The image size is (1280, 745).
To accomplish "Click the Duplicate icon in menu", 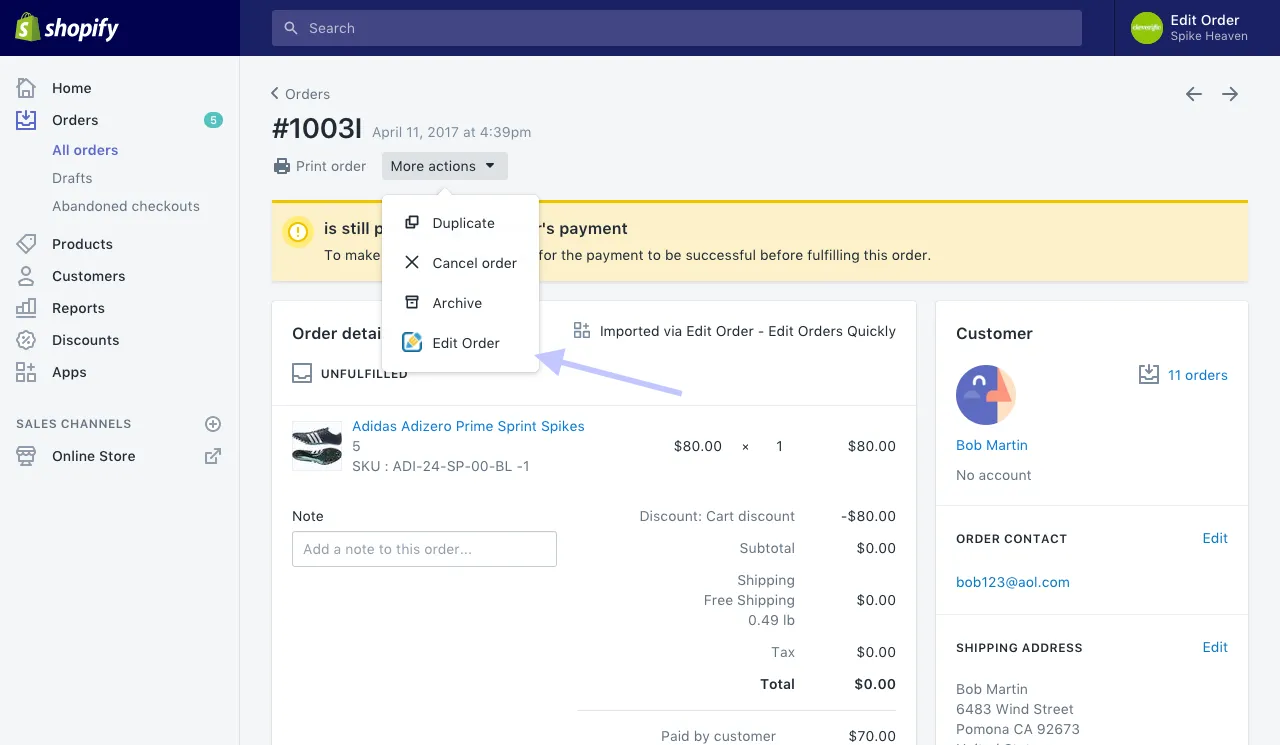I will tap(411, 223).
